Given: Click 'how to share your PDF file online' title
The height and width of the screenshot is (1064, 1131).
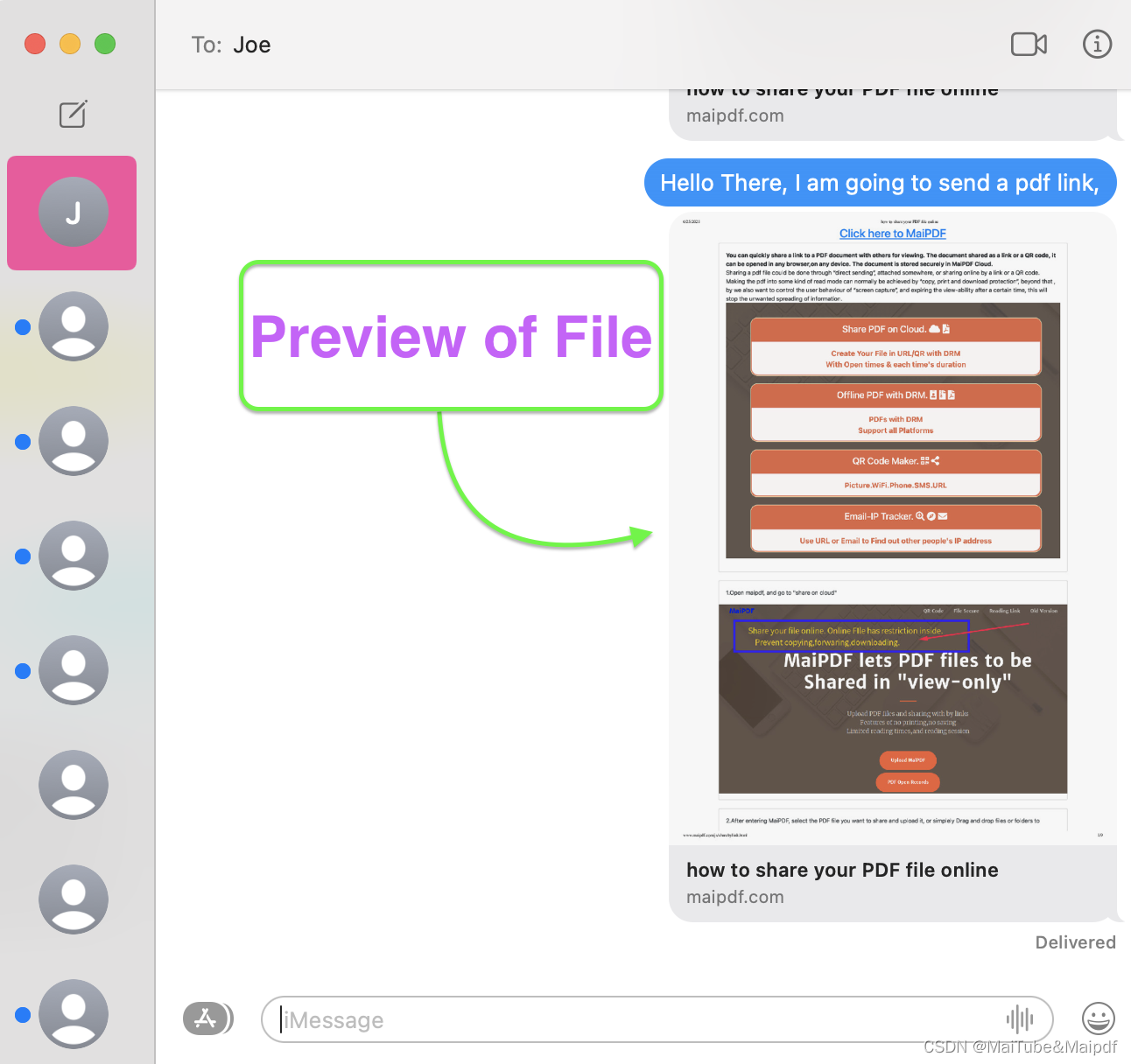Looking at the screenshot, I should click(842, 870).
